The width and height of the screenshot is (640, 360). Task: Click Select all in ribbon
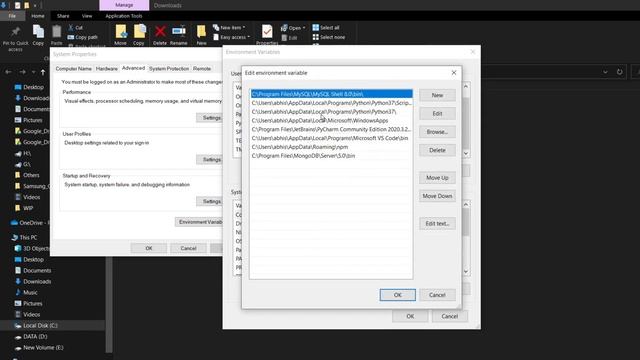[326, 27]
